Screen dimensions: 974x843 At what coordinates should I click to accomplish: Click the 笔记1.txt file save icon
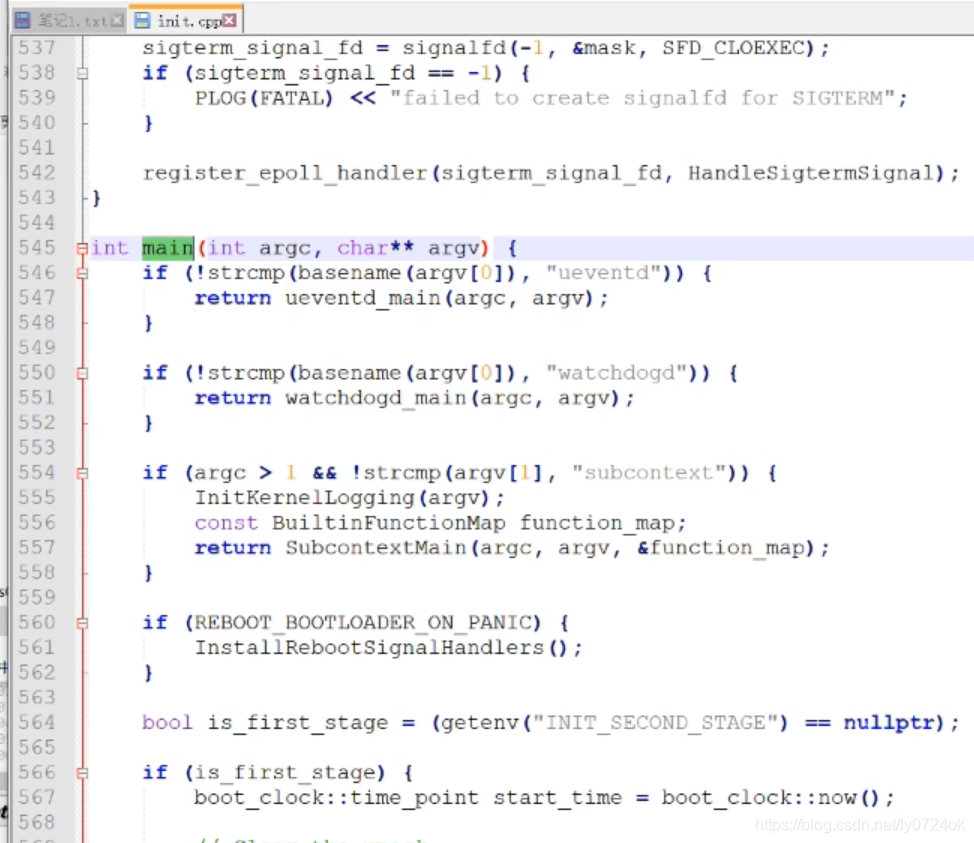(22, 21)
